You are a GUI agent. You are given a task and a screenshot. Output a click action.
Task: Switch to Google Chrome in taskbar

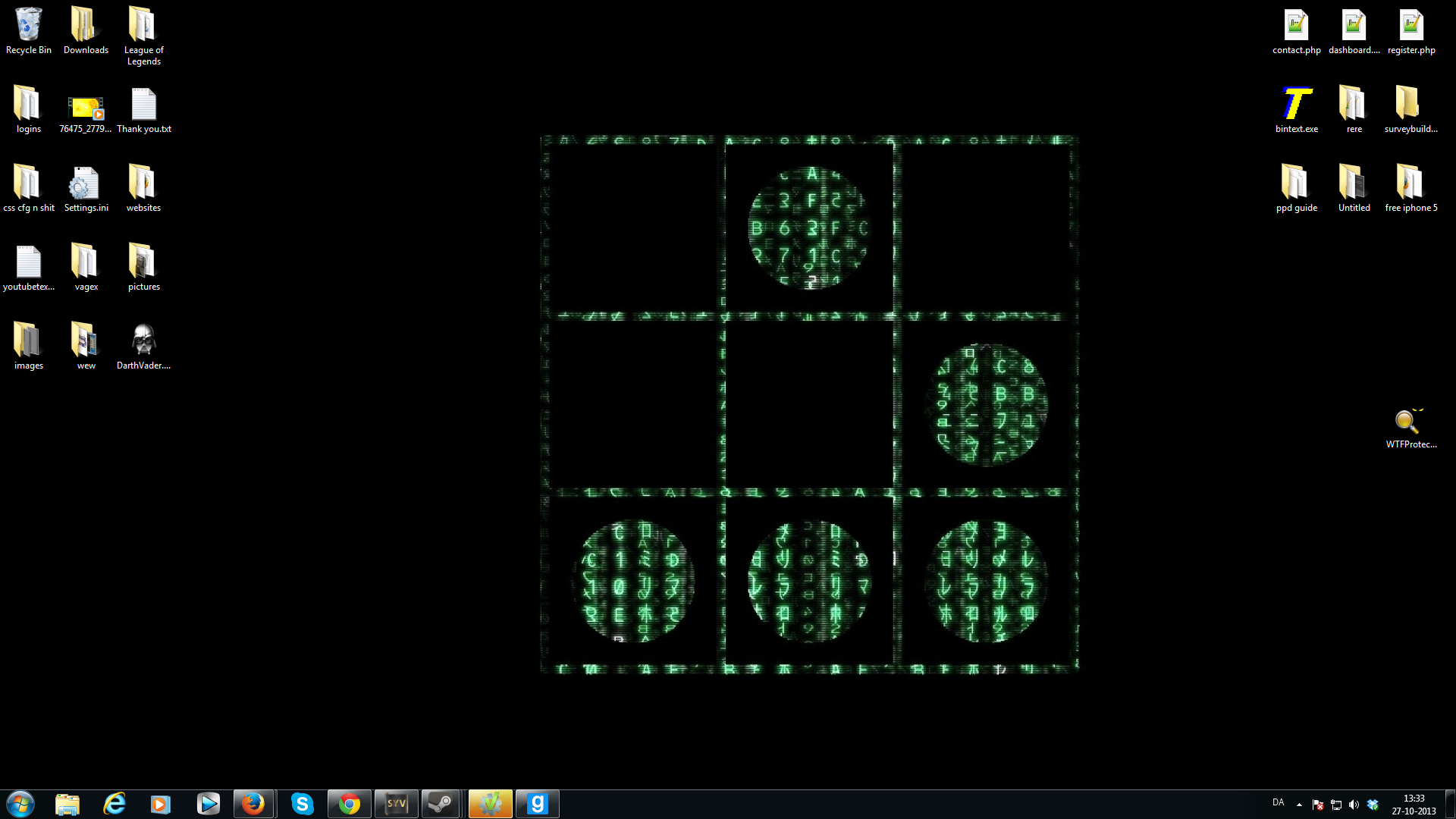point(350,804)
